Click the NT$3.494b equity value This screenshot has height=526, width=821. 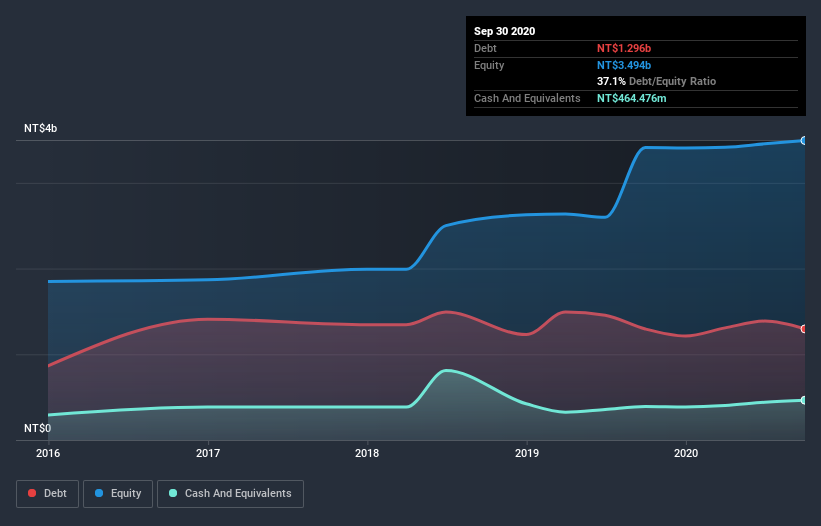[624, 65]
